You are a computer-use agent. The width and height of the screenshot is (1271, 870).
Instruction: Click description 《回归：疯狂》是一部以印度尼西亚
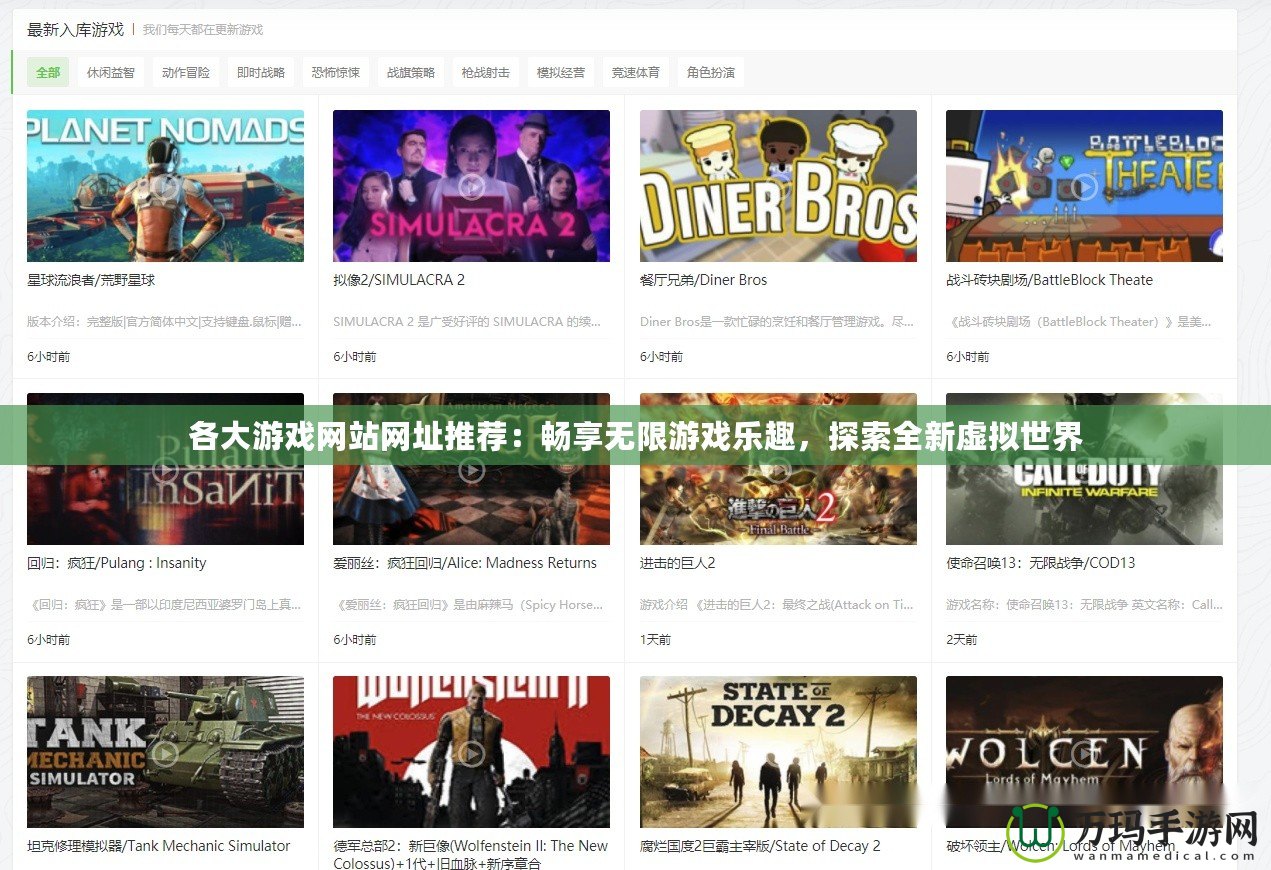(164, 605)
